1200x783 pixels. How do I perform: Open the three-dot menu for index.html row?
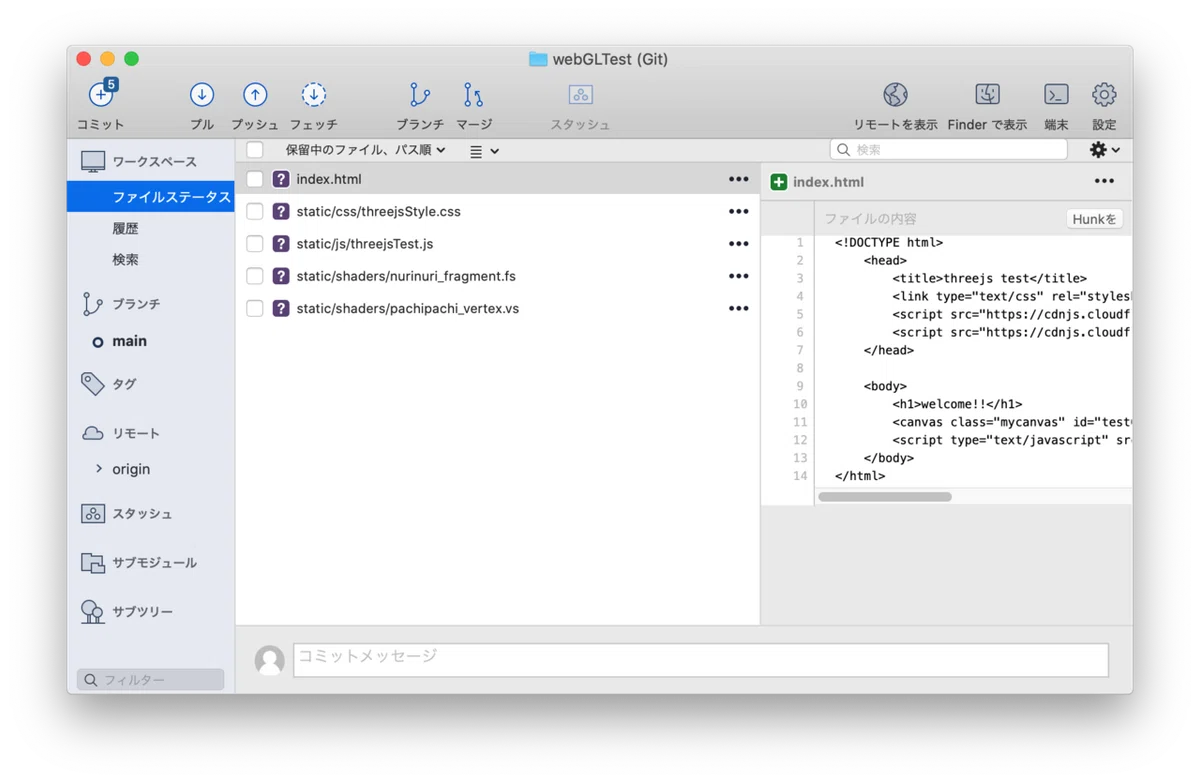739,179
